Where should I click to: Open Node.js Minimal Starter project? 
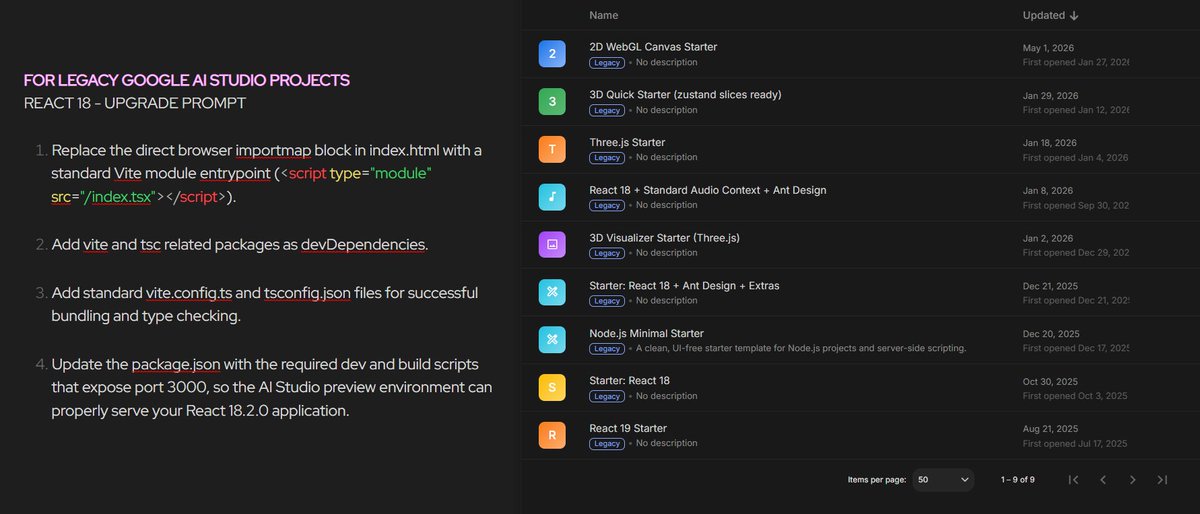click(646, 333)
